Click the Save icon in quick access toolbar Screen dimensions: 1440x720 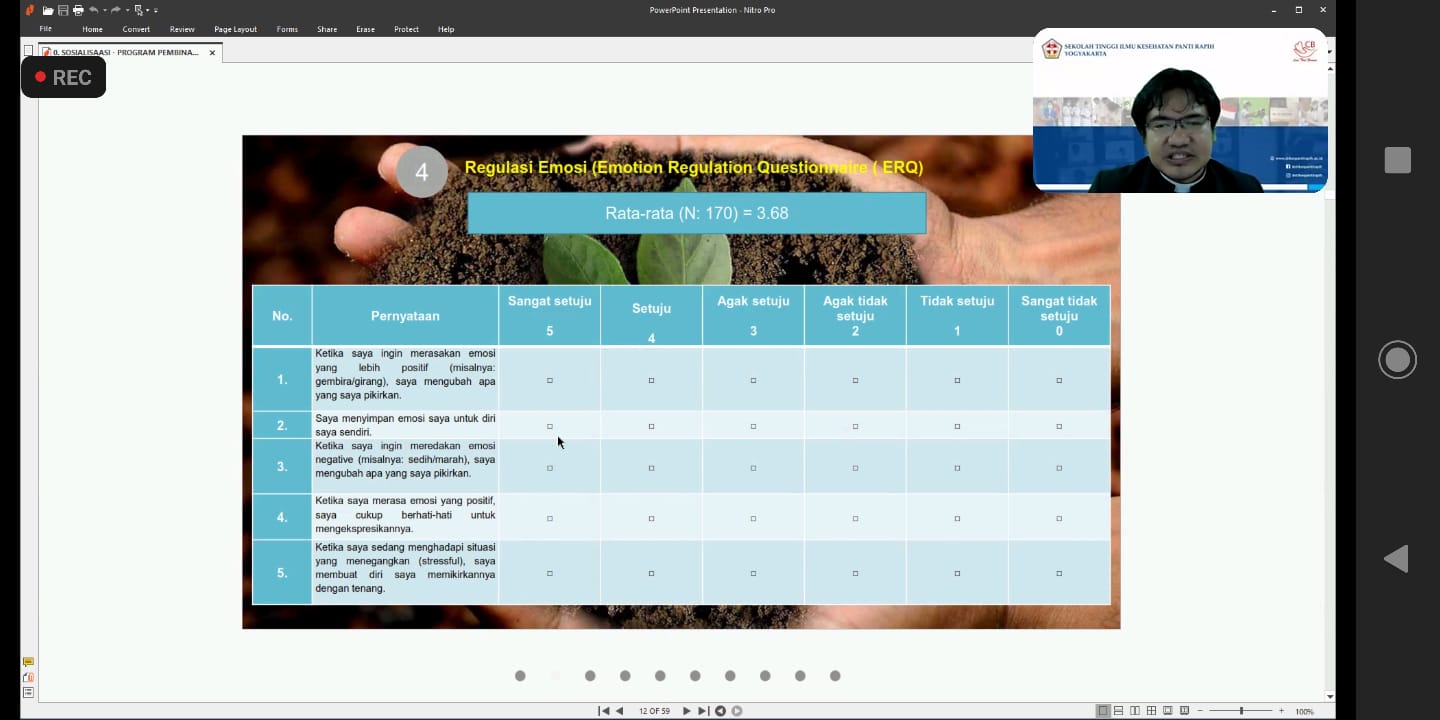click(x=63, y=10)
